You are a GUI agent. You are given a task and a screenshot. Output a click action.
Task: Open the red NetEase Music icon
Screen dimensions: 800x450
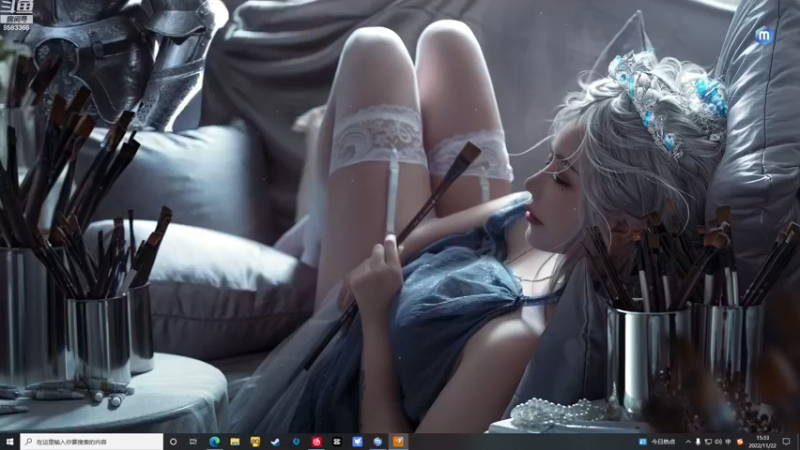coord(316,441)
